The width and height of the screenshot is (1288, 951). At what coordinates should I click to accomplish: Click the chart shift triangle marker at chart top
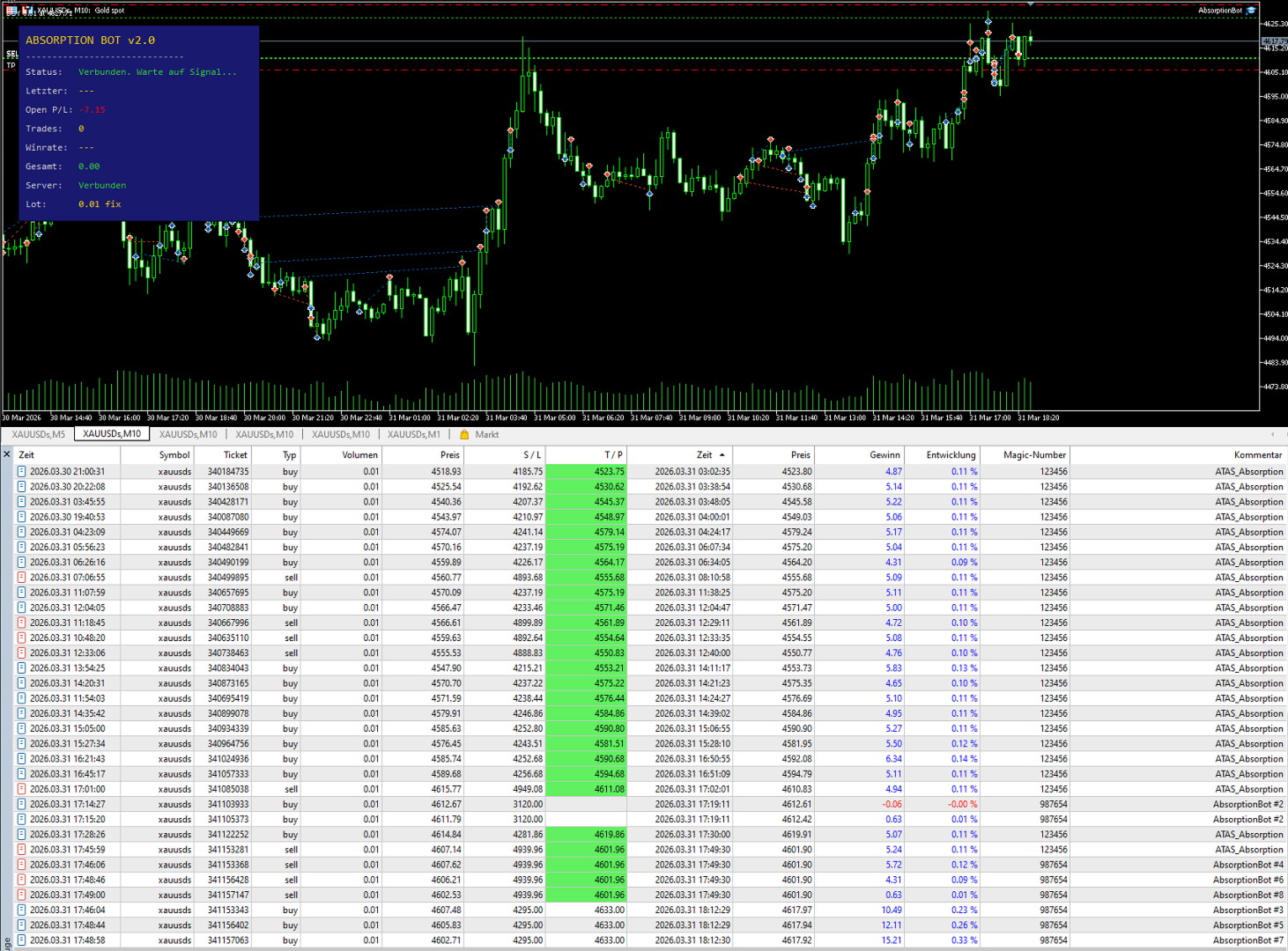(x=1030, y=4)
